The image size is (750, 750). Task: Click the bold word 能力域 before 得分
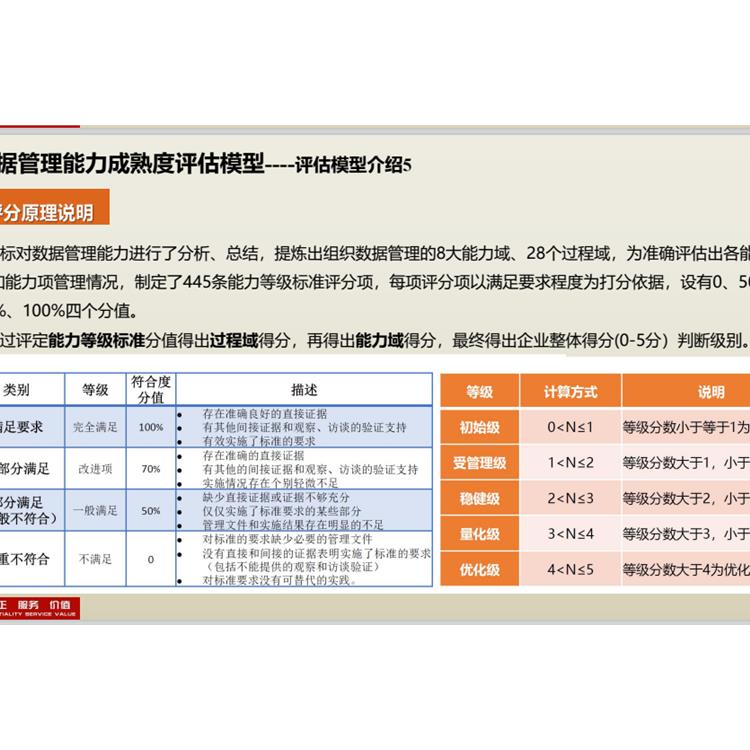click(379, 341)
